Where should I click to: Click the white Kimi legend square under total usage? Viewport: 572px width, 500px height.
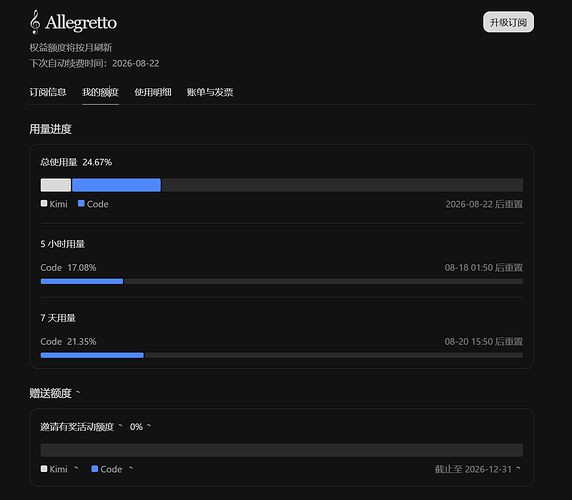pyautogui.click(x=44, y=203)
